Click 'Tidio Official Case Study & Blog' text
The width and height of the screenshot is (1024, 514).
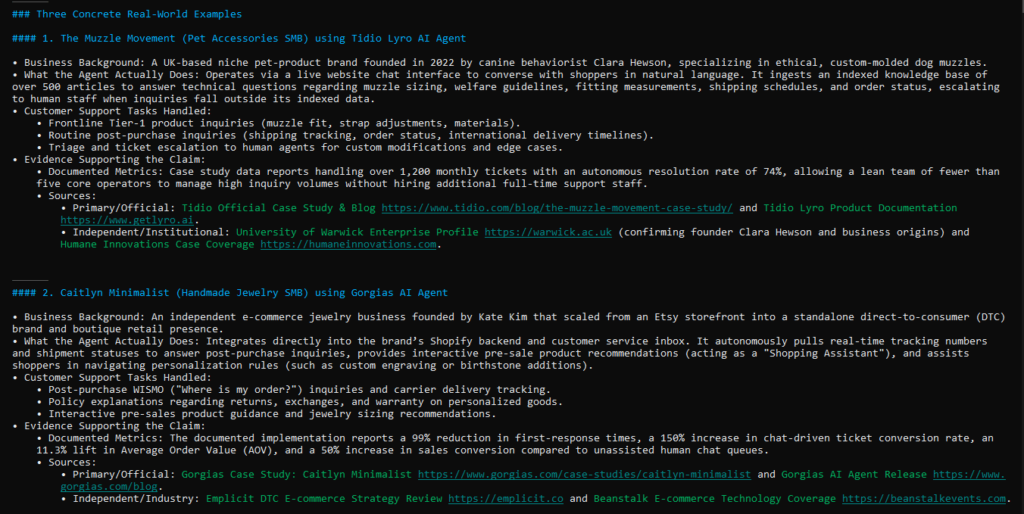(x=279, y=208)
